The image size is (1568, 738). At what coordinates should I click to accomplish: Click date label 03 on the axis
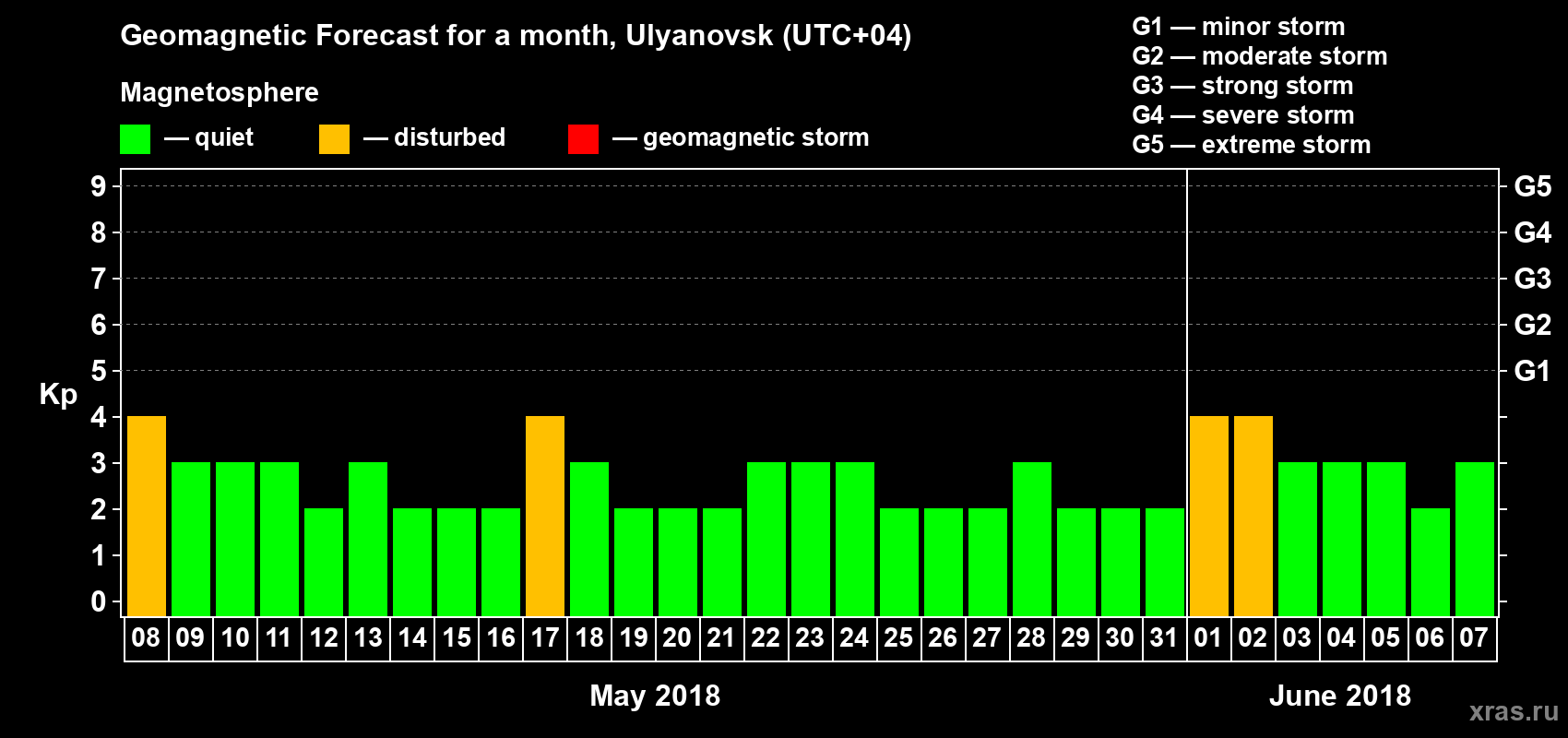pos(1297,637)
